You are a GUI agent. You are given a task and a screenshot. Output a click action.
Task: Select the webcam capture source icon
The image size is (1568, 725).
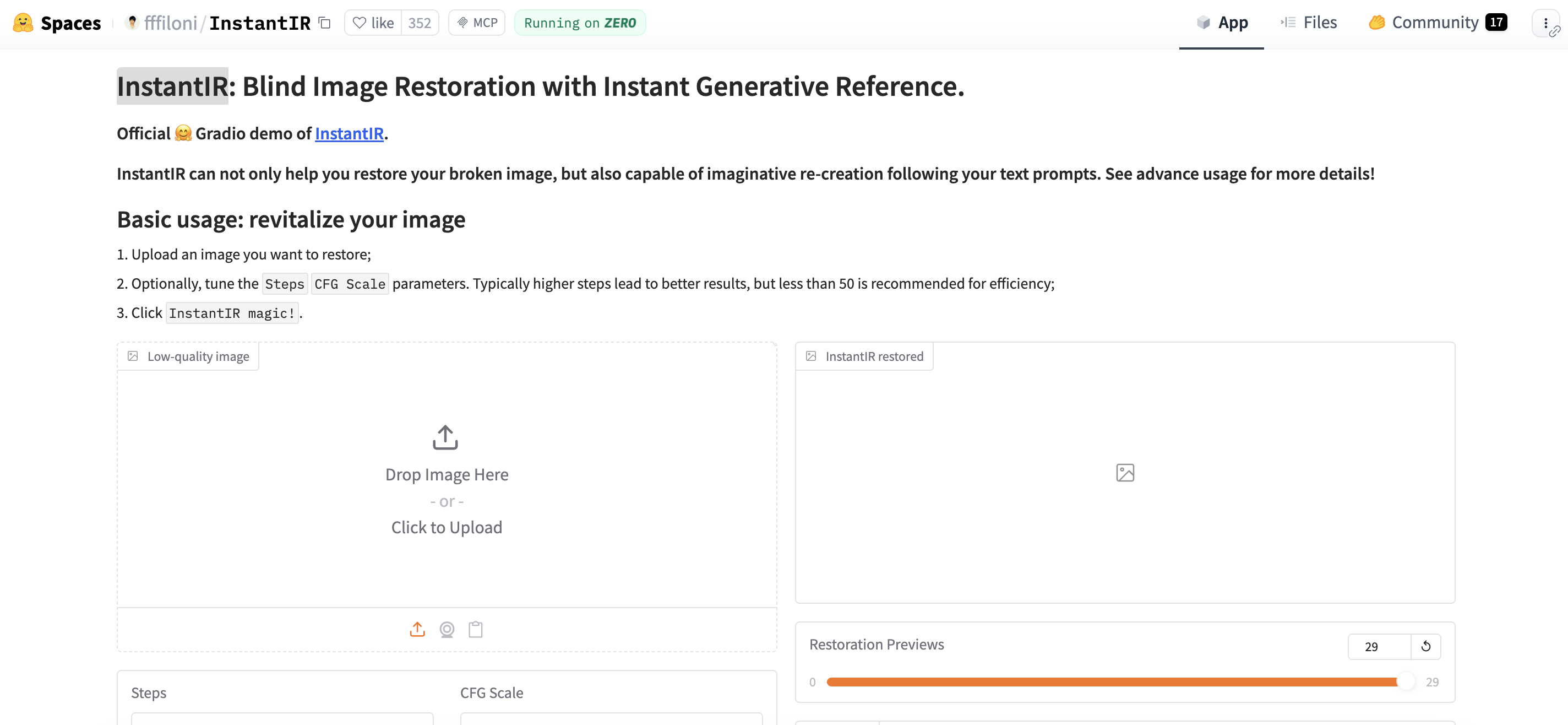click(447, 629)
